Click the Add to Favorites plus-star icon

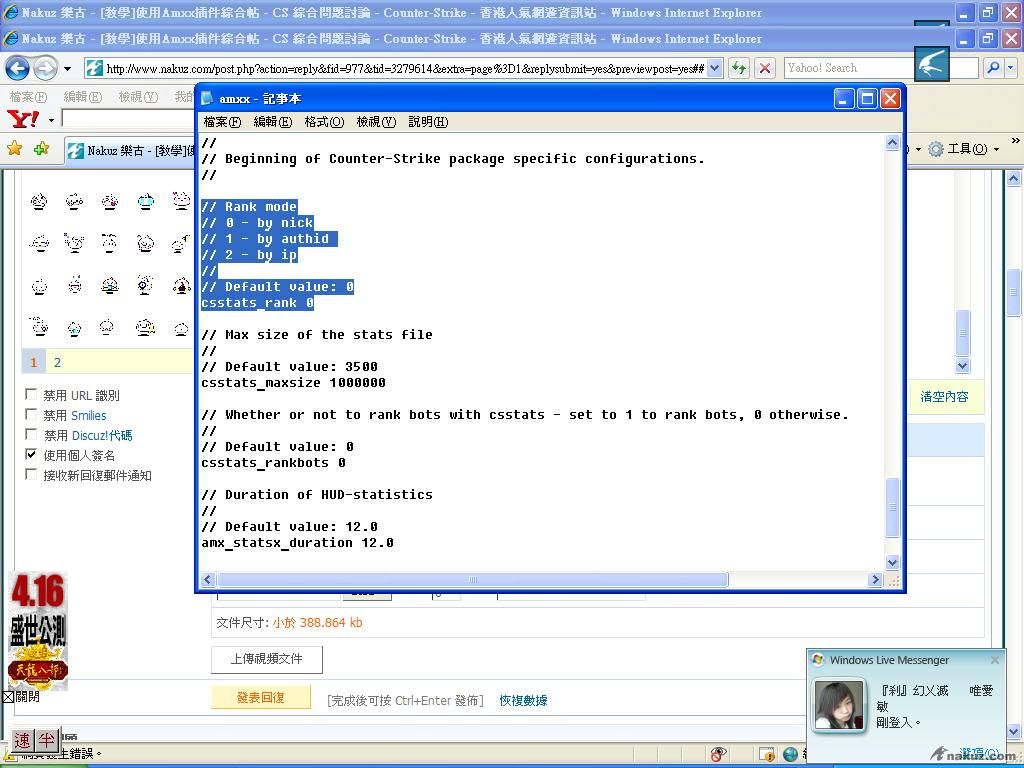tap(41, 149)
